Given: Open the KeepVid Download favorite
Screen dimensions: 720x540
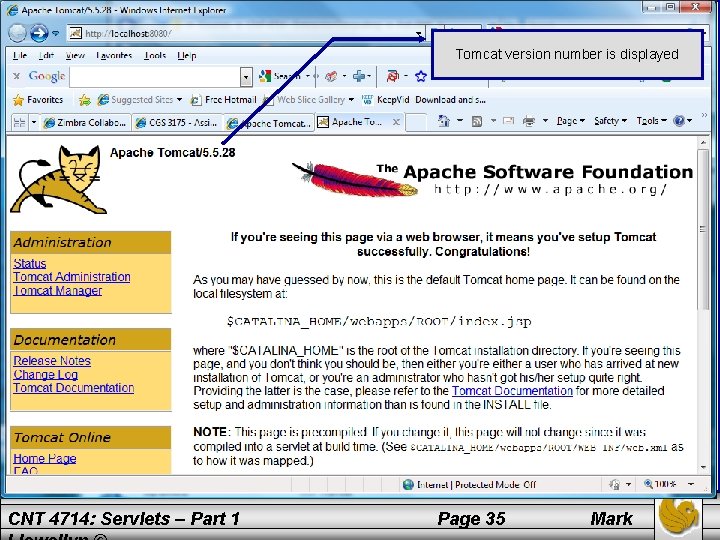Looking at the screenshot, I should pos(423,100).
